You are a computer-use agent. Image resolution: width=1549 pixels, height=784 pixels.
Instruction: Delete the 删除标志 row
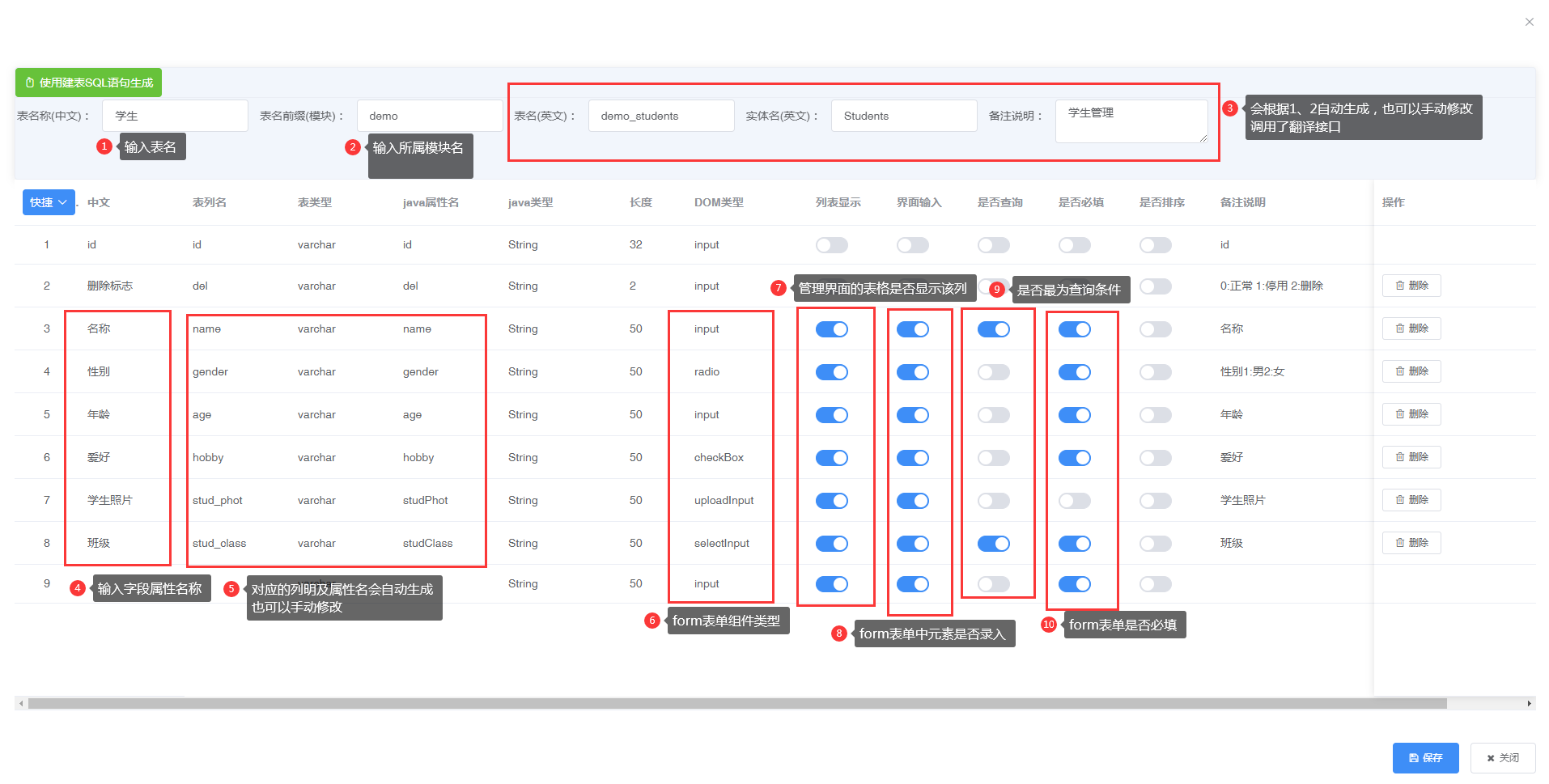(x=1411, y=286)
